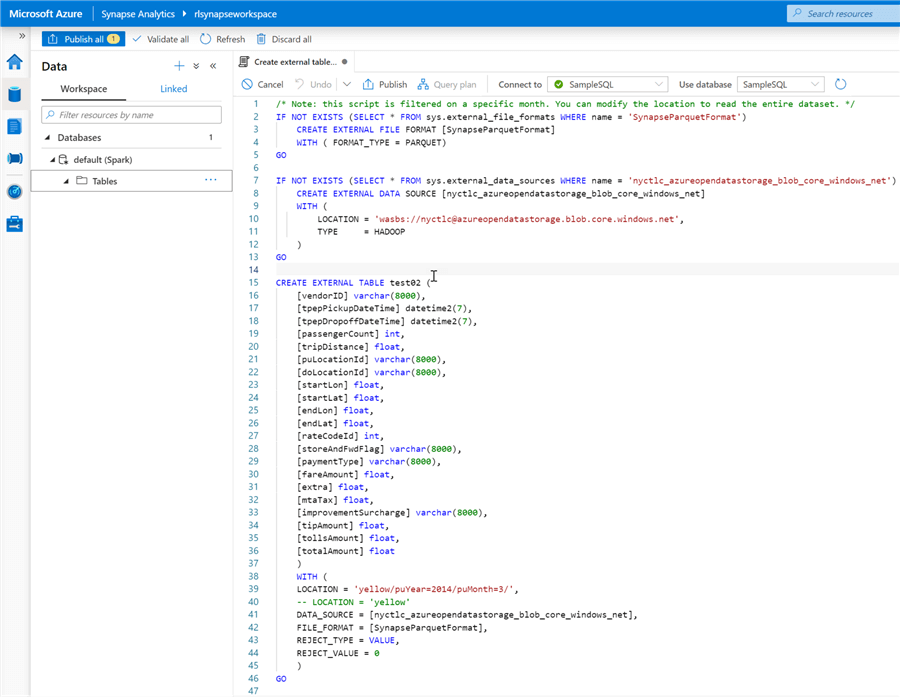Viewport: 900px width, 697px height.
Task: Open the Monitor hub gauge icon
Action: (x=15, y=191)
